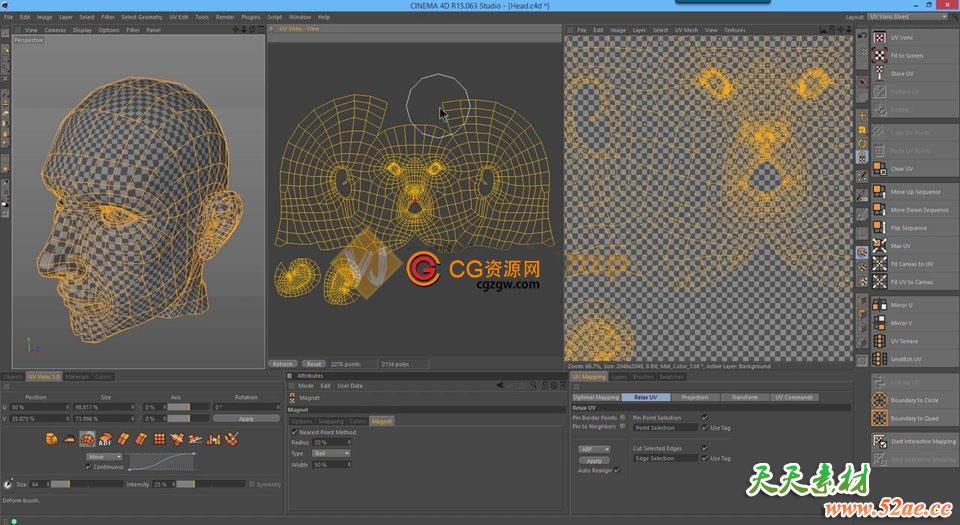Click the ABF-labeled unwrap icon

pos(105,439)
